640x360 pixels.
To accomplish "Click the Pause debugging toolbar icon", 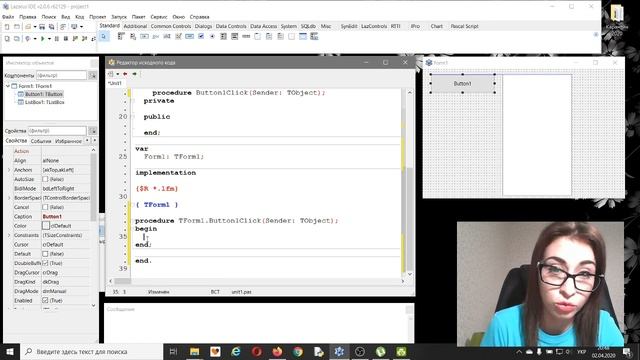I will coord(56,38).
